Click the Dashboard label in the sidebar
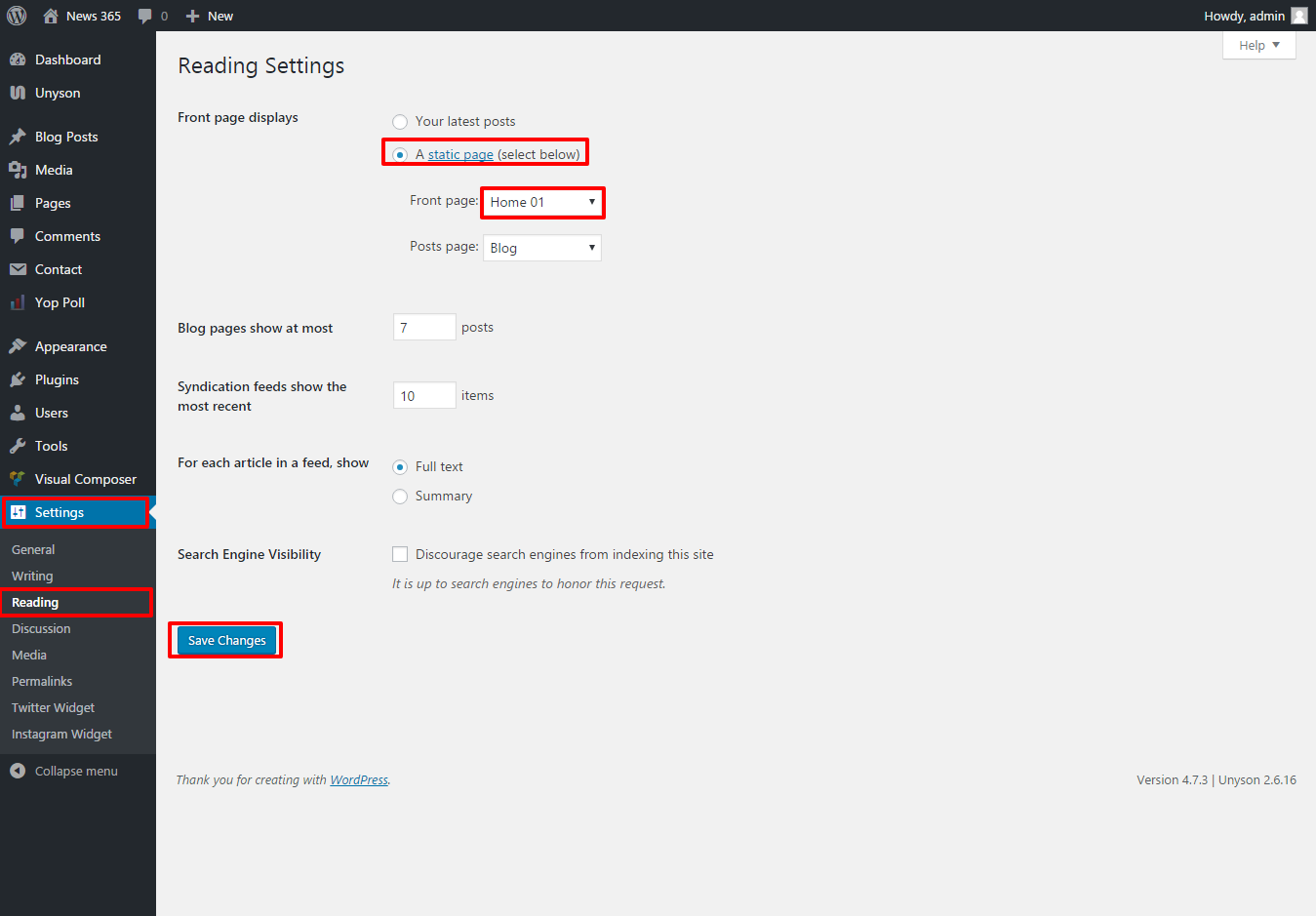The width and height of the screenshot is (1316, 916). pos(68,60)
